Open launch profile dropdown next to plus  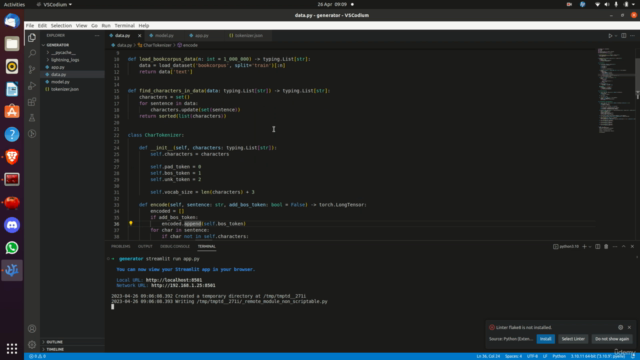tap(590, 247)
